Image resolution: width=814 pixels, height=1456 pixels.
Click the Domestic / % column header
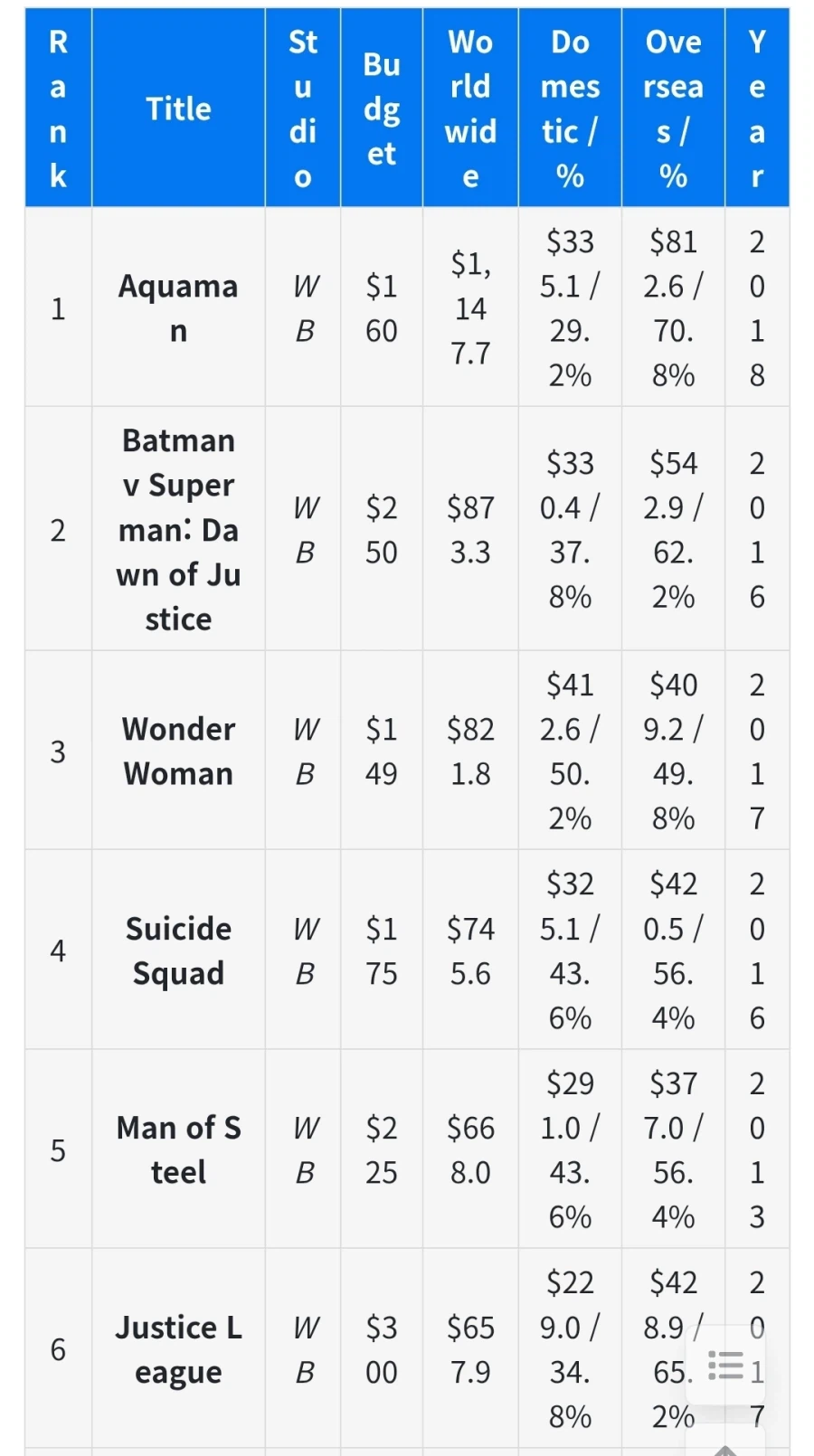tap(570, 109)
